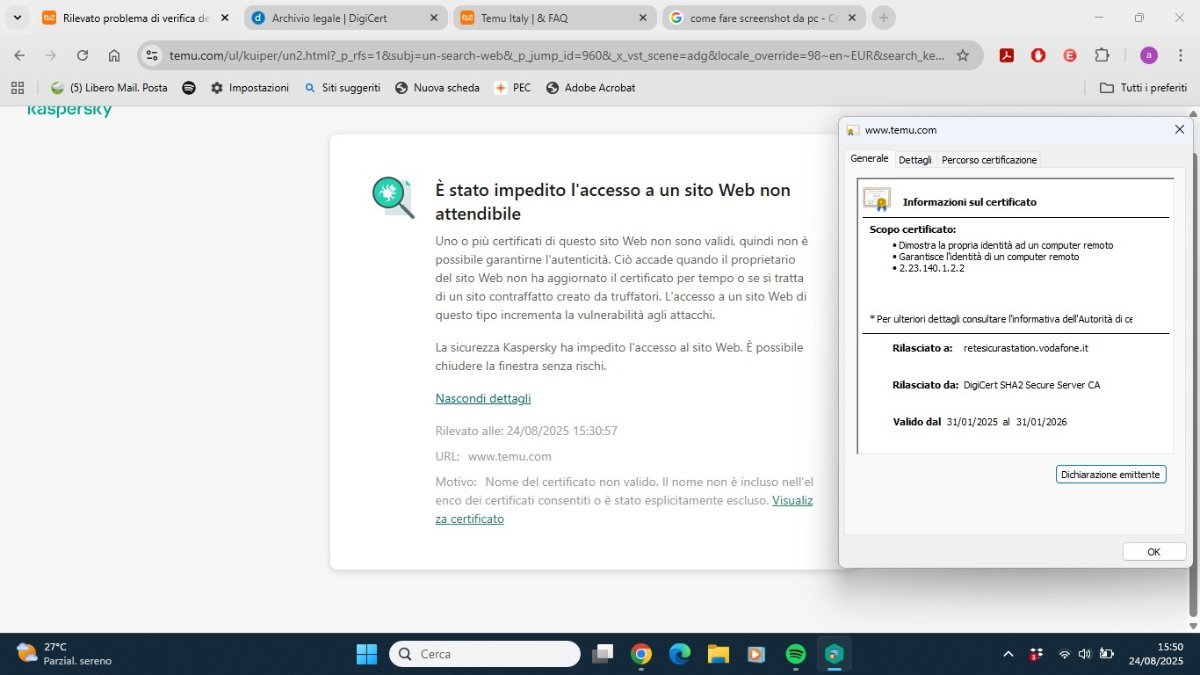Open the Extensions puzzle-piece menu

[x=1102, y=56]
